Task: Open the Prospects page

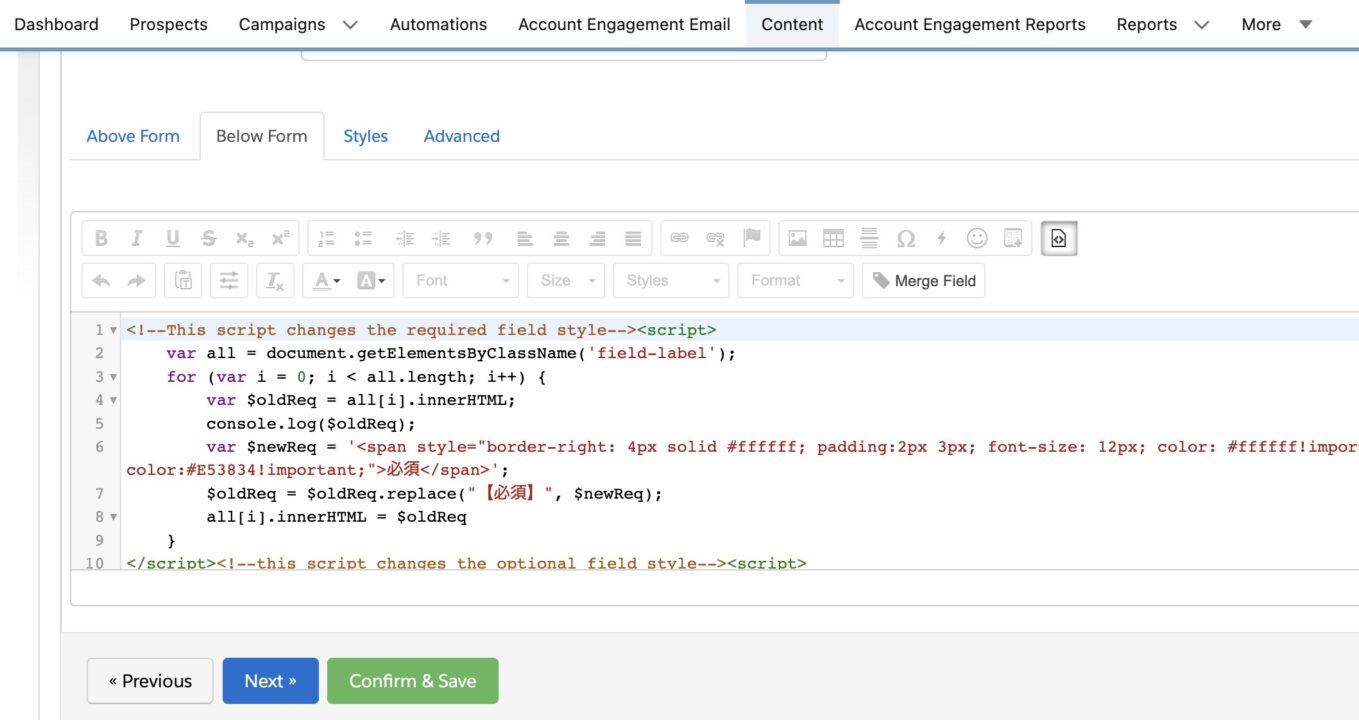Action: pyautogui.click(x=168, y=24)
